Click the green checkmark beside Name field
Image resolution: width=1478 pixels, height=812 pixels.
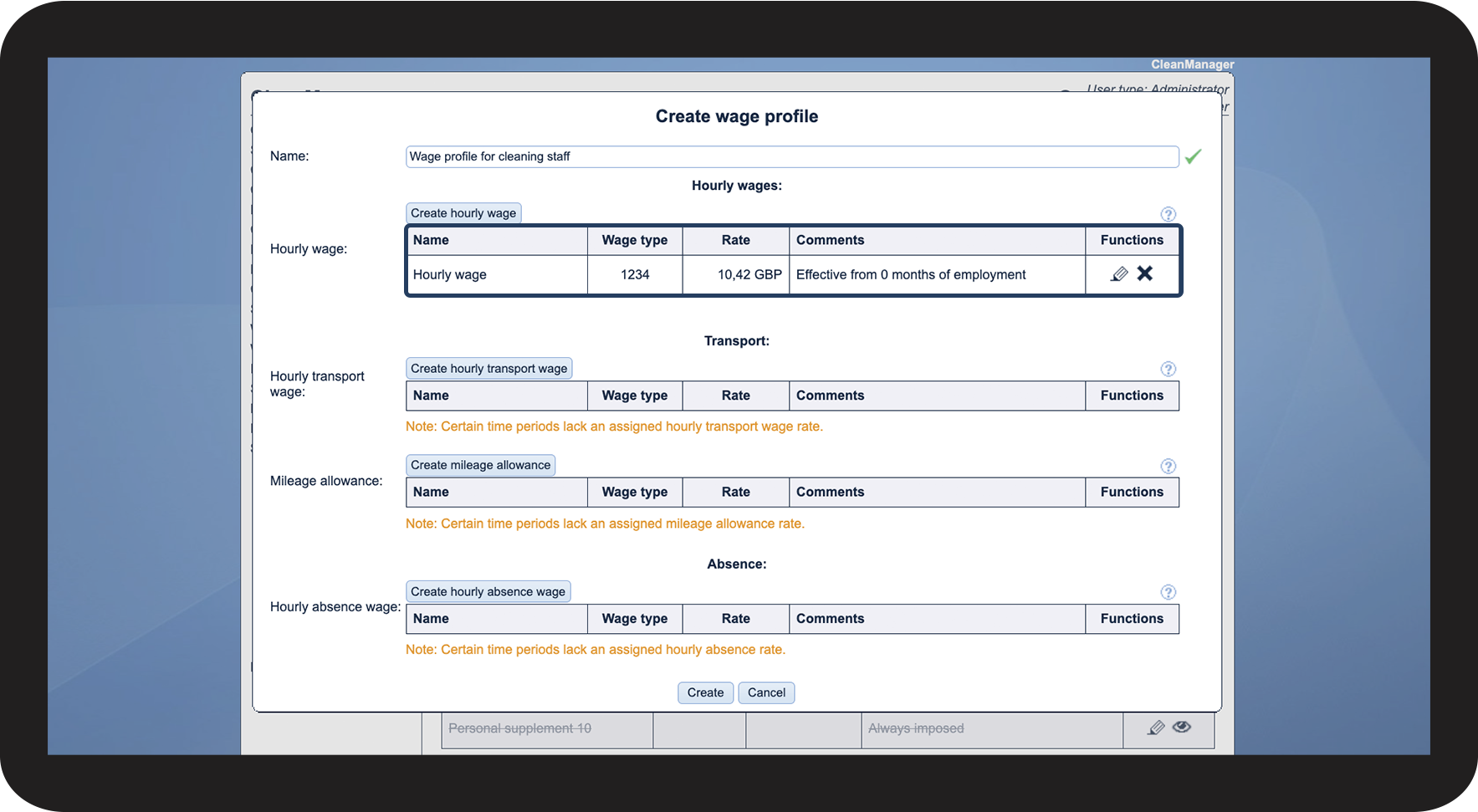(x=1193, y=156)
